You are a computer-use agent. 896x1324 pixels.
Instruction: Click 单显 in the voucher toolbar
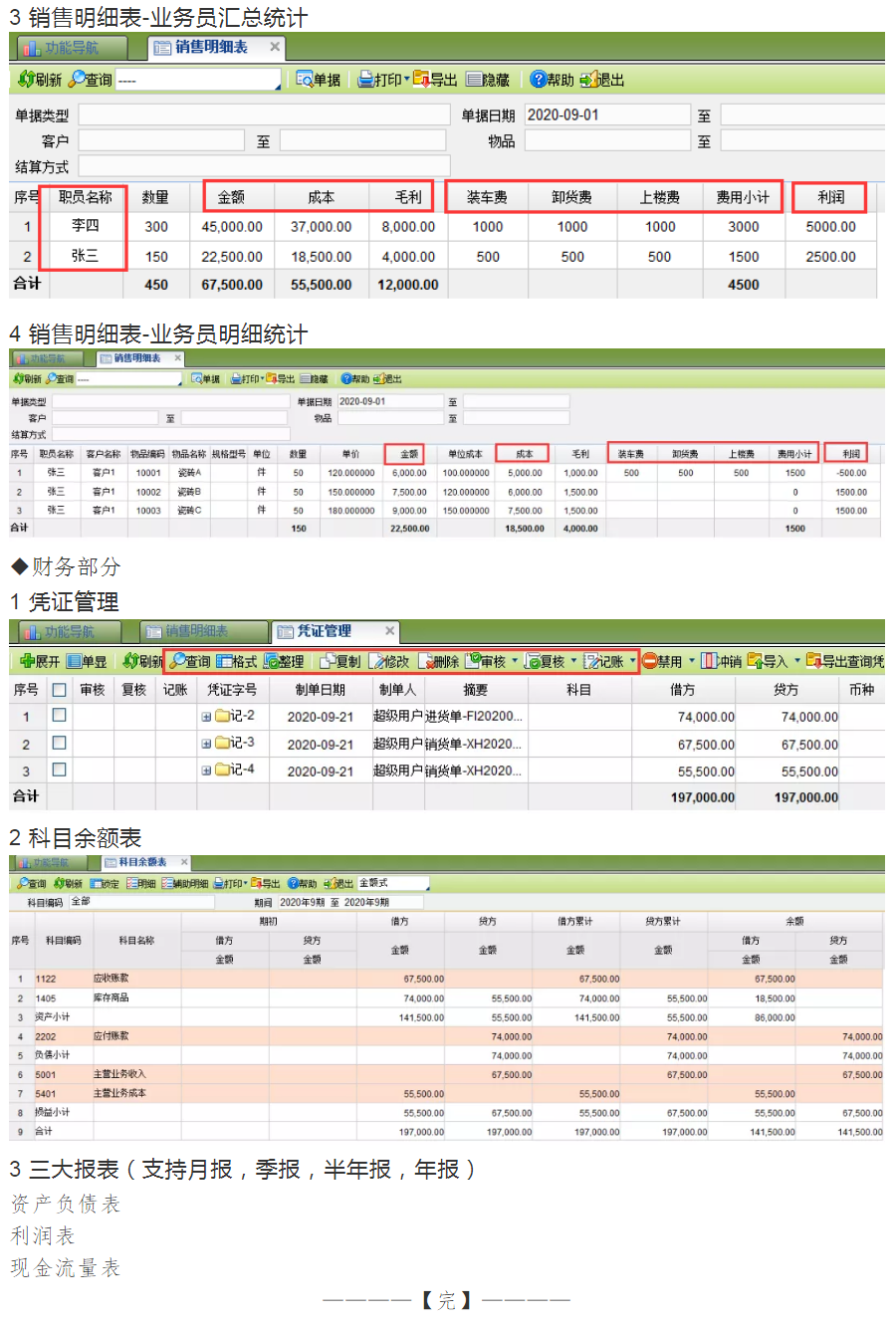(x=86, y=661)
